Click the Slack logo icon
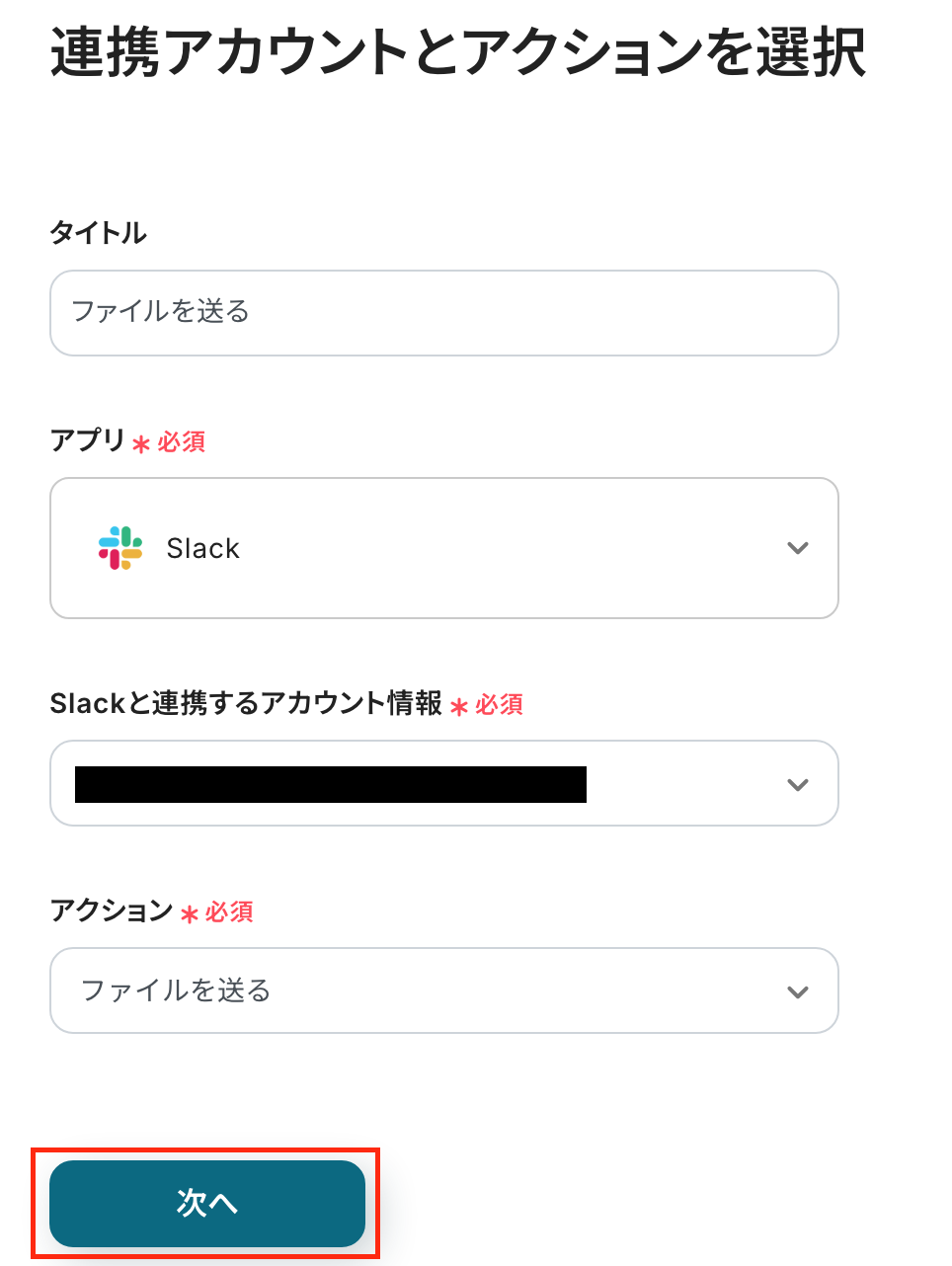 pos(120,548)
